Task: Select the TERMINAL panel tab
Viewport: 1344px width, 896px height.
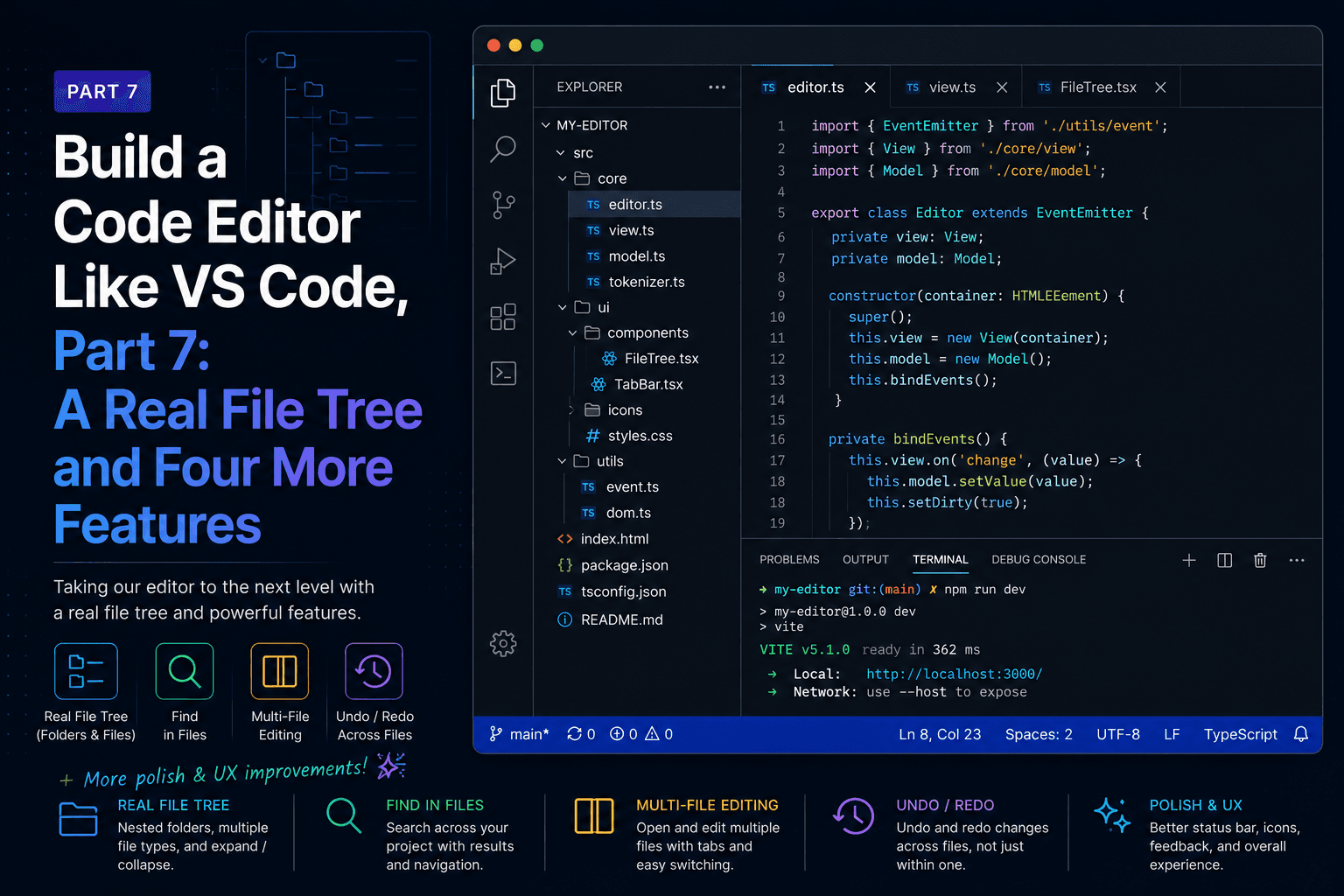Action: pyautogui.click(x=941, y=560)
